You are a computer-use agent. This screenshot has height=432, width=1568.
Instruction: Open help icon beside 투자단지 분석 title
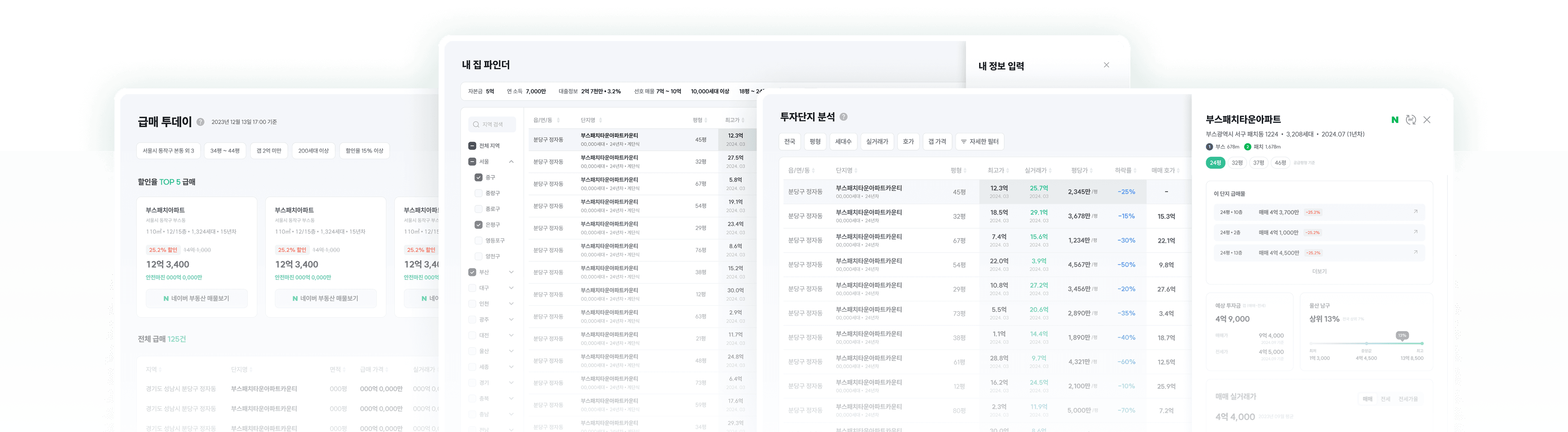pos(844,117)
